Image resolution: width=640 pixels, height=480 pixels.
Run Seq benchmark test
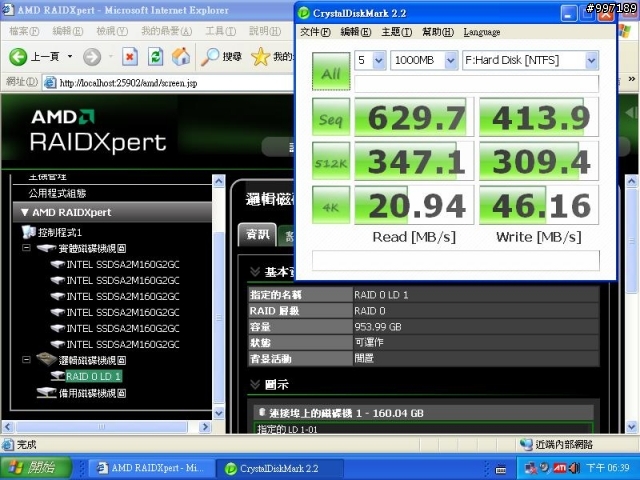click(x=331, y=117)
